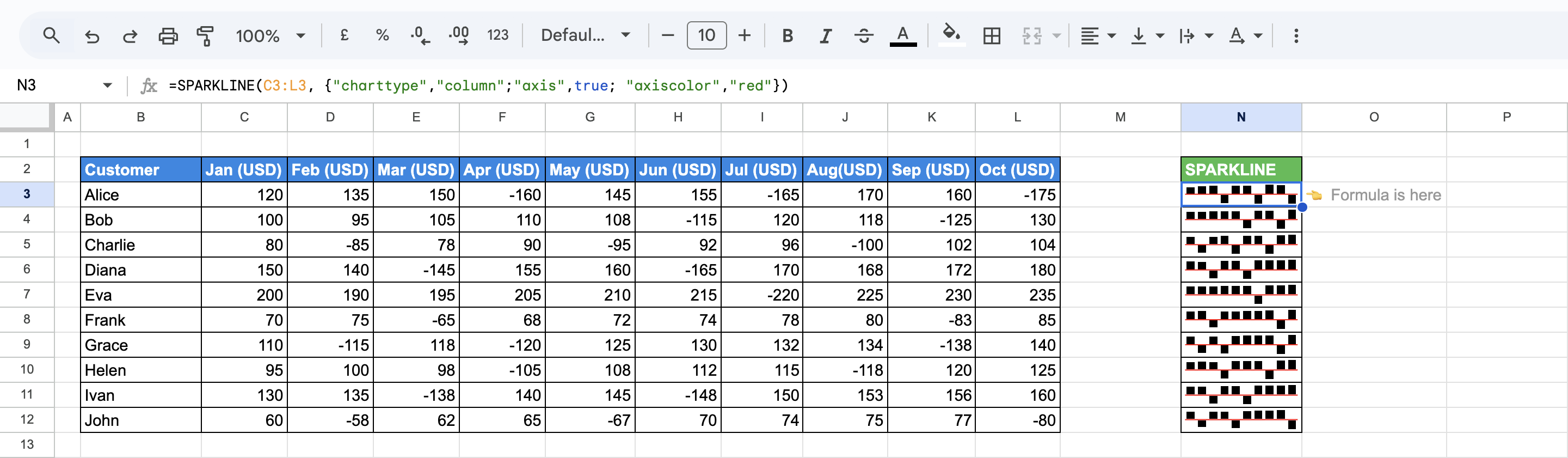
Task: Increase decimal places
Action: click(458, 36)
